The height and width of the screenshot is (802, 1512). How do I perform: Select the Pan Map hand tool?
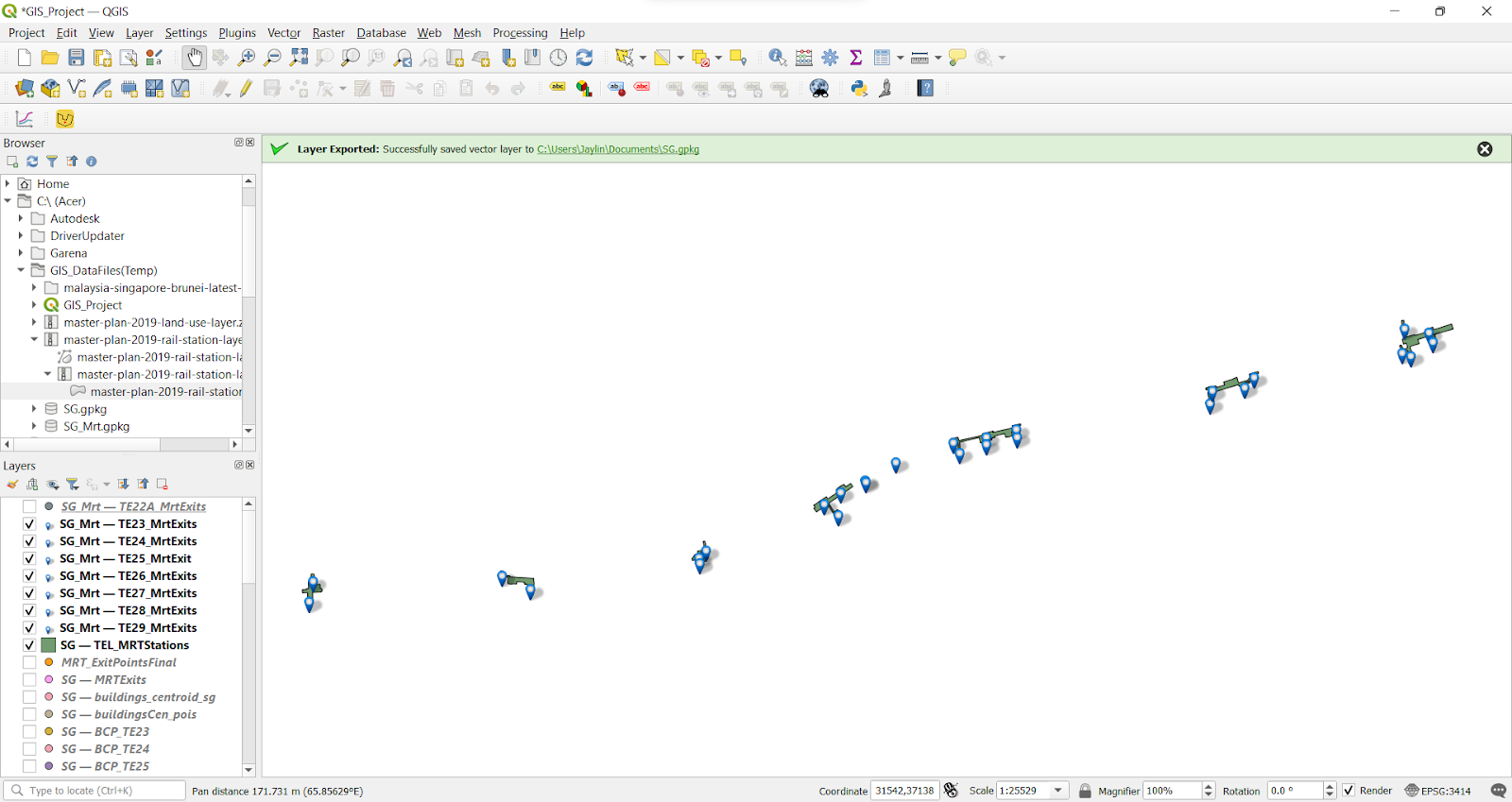point(194,58)
